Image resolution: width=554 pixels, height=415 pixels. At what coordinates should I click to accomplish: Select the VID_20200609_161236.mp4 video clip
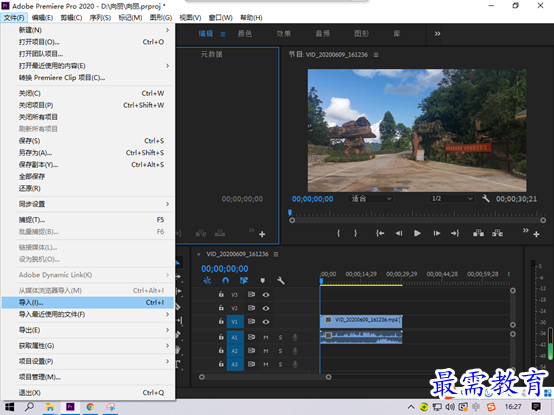coord(361,321)
